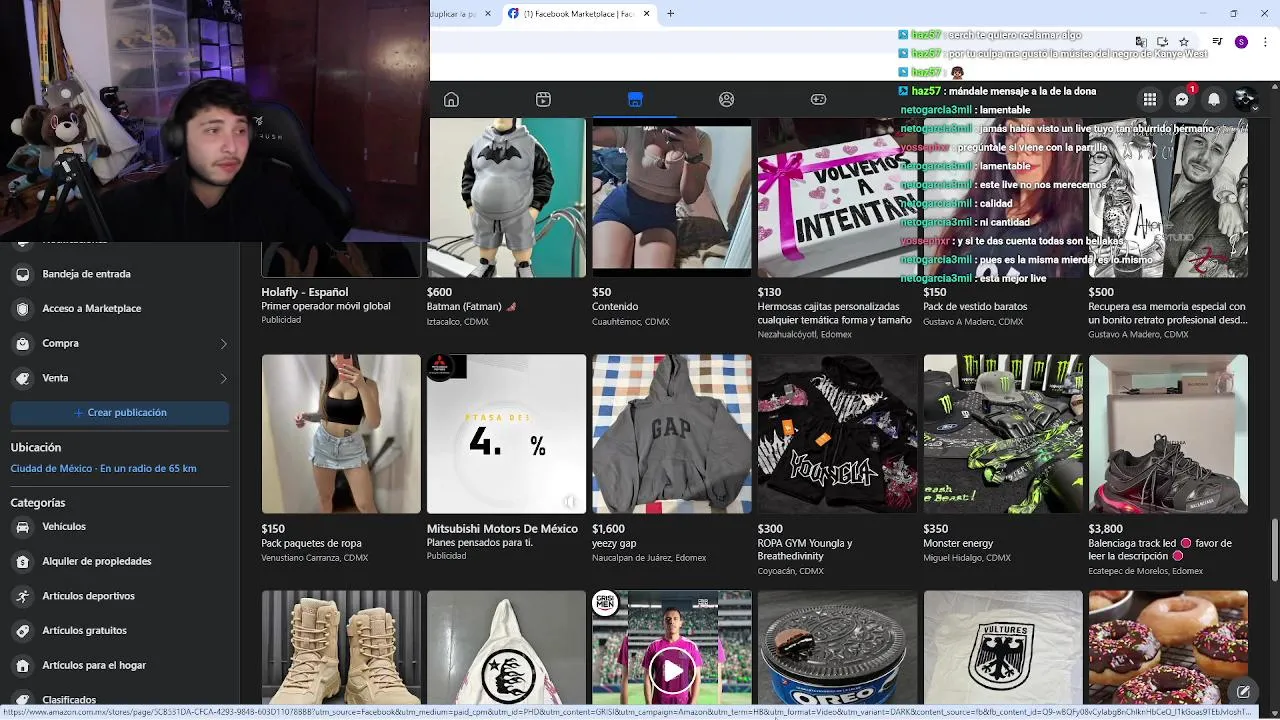The width and height of the screenshot is (1280, 720).
Task: Open the Alquiler de propiedades category
Action: 120,561
